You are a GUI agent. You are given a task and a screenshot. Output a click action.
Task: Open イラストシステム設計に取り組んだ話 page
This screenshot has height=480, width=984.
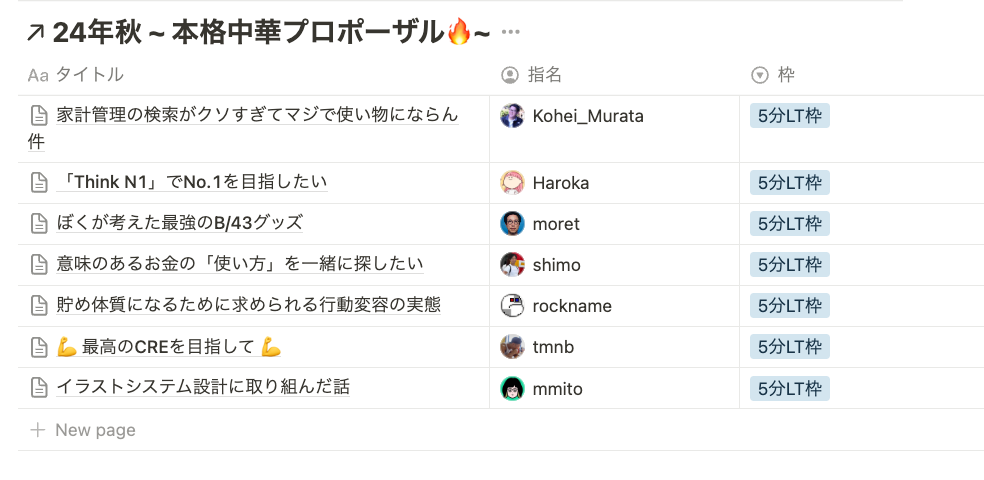pos(203,387)
